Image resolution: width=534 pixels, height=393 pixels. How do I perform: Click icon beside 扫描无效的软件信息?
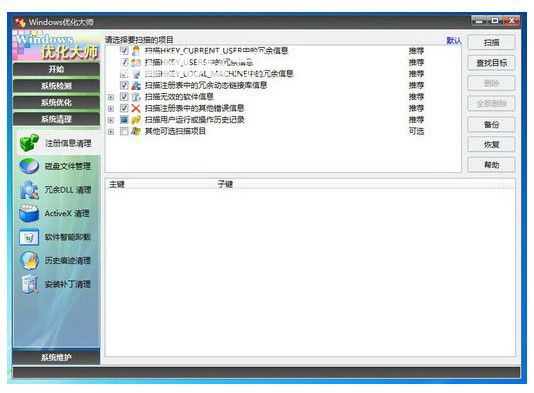(x=136, y=97)
